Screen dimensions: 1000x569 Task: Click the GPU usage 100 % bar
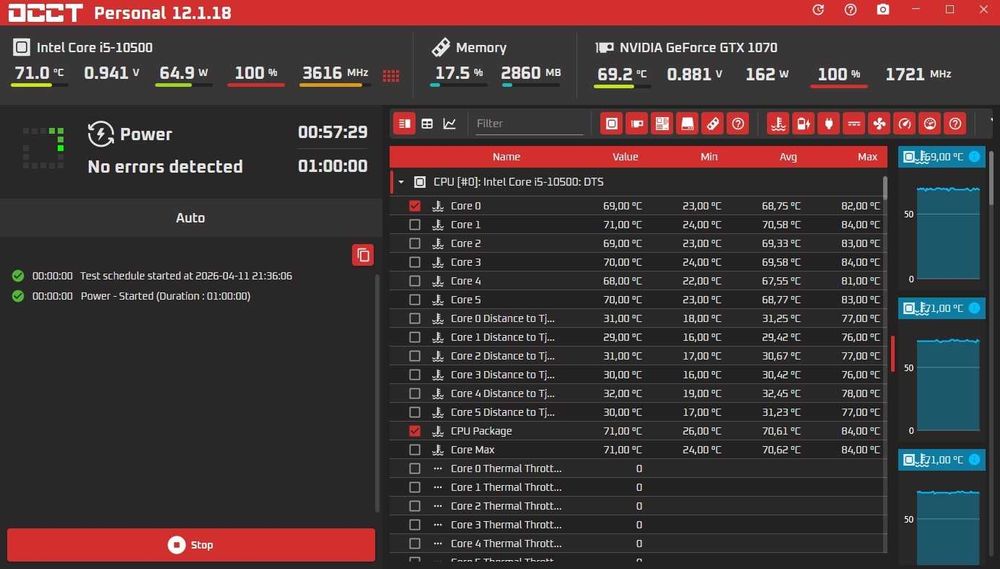click(x=839, y=85)
